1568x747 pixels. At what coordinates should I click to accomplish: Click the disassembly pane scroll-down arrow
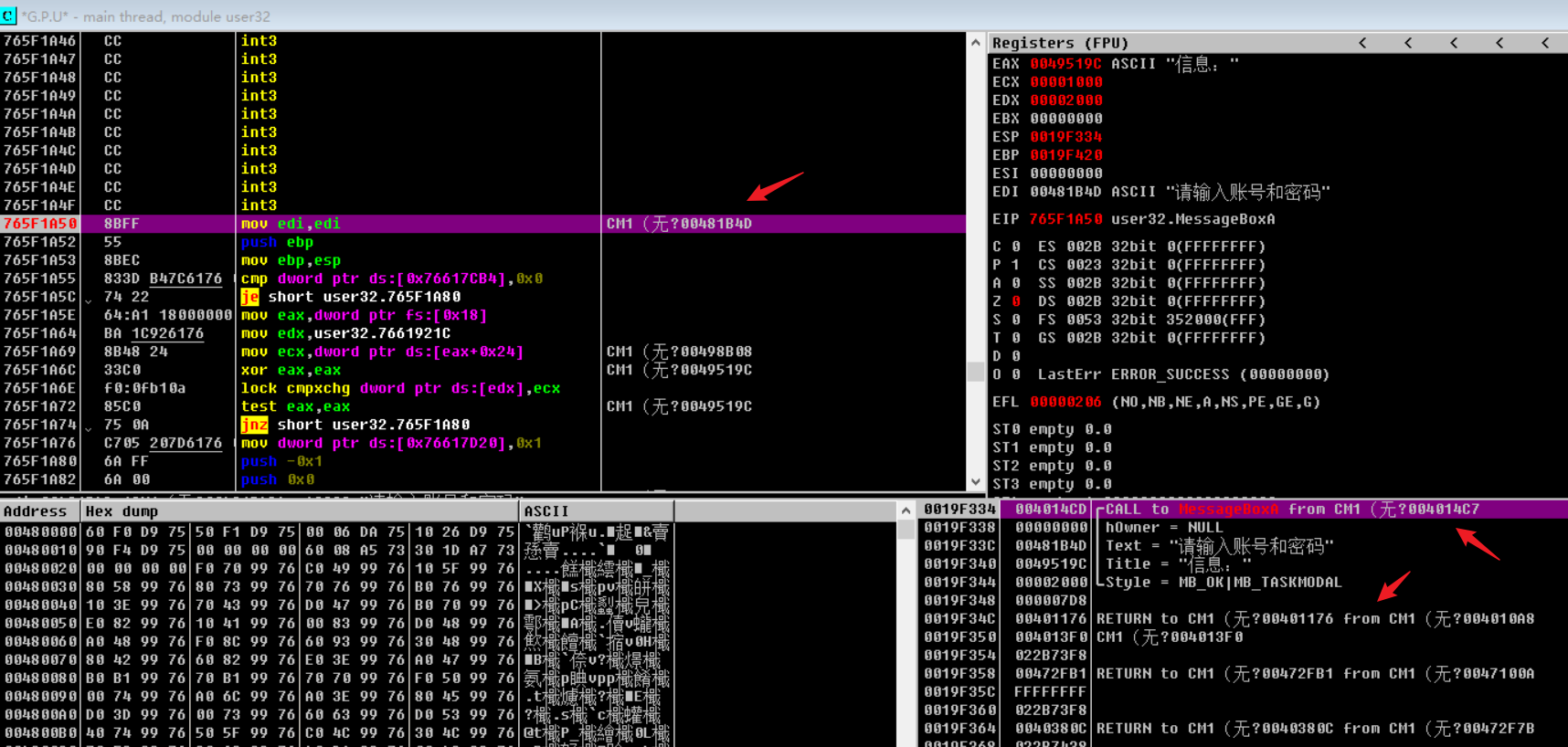(x=975, y=481)
